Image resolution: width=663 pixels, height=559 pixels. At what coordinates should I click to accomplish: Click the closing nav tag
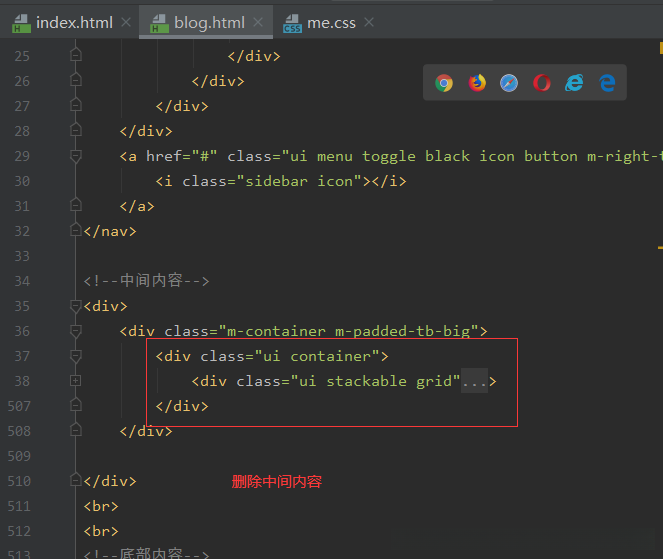110,231
